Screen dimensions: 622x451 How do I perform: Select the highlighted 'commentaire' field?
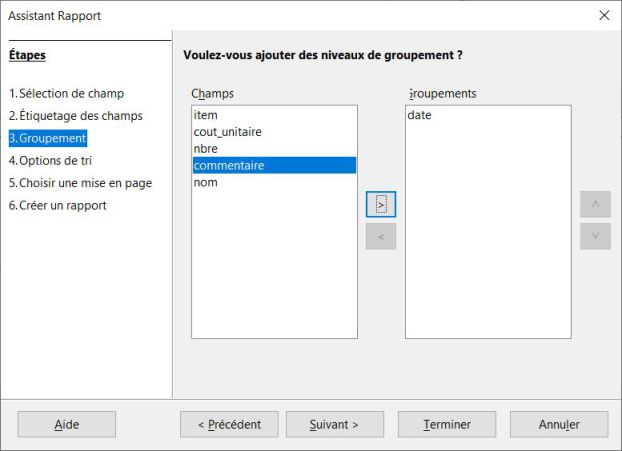230,166
